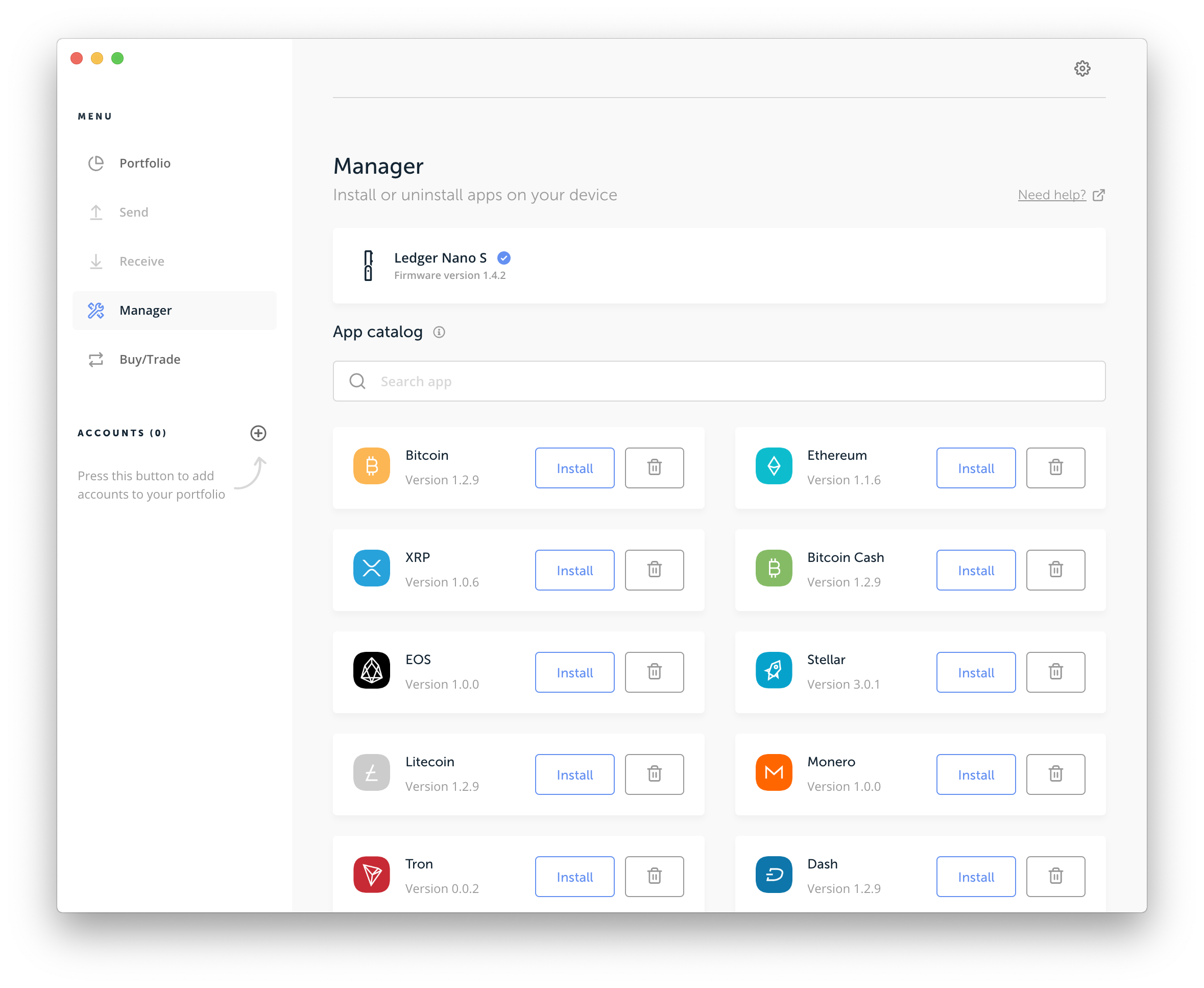Uninstall Litecoin using its trash icon
Viewport: 1204px width, 988px height.
654,774
